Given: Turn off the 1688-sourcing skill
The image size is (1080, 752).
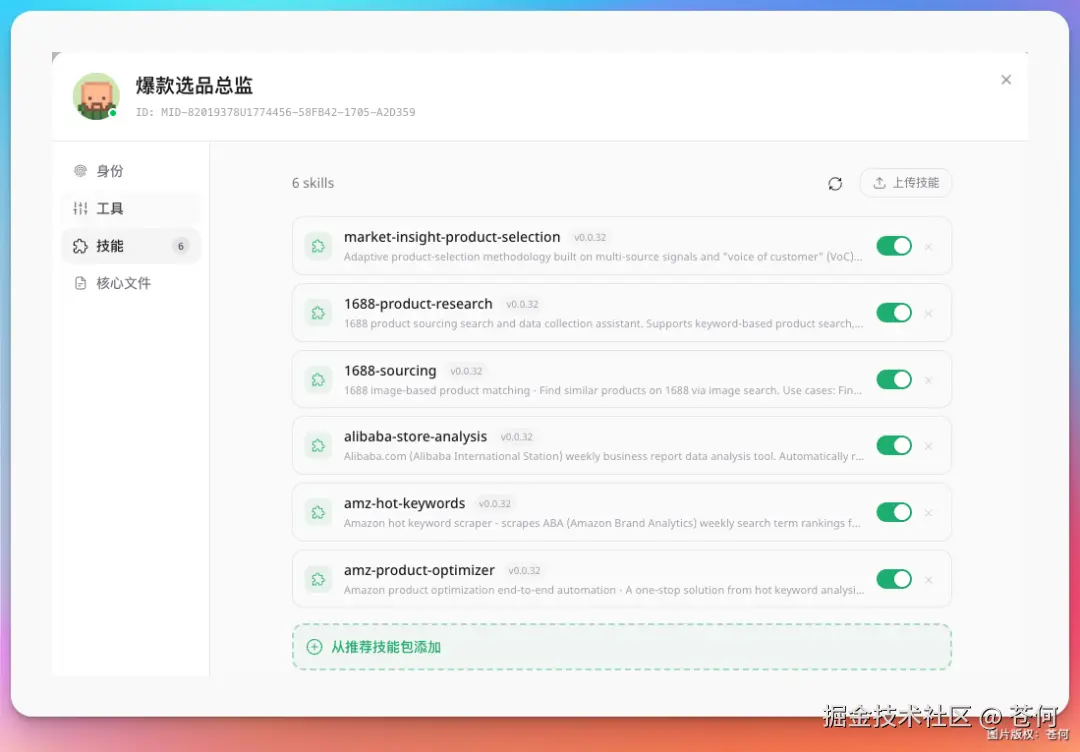Looking at the screenshot, I should 894,379.
